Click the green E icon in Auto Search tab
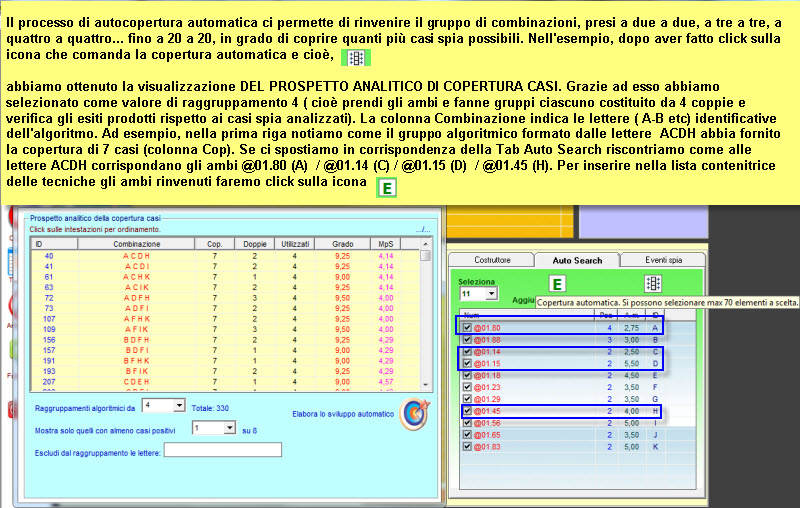Screen dimensions: 800x508 click(557, 284)
